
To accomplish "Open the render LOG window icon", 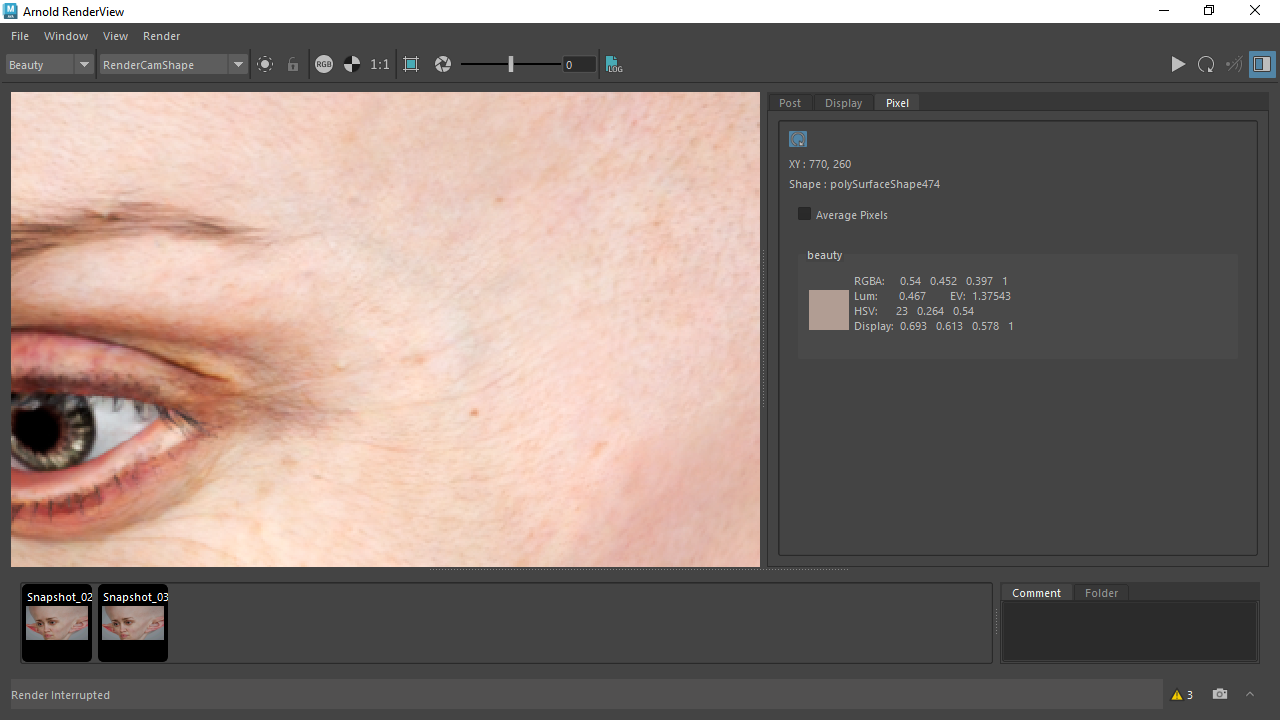I will click(614, 64).
